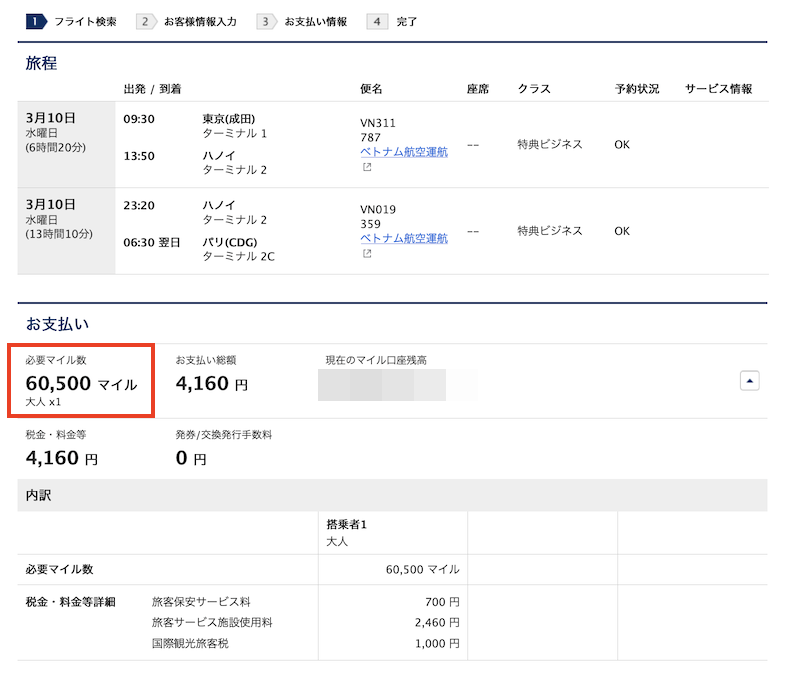
Task: Click サービス情報 column header
Action: click(x=719, y=89)
